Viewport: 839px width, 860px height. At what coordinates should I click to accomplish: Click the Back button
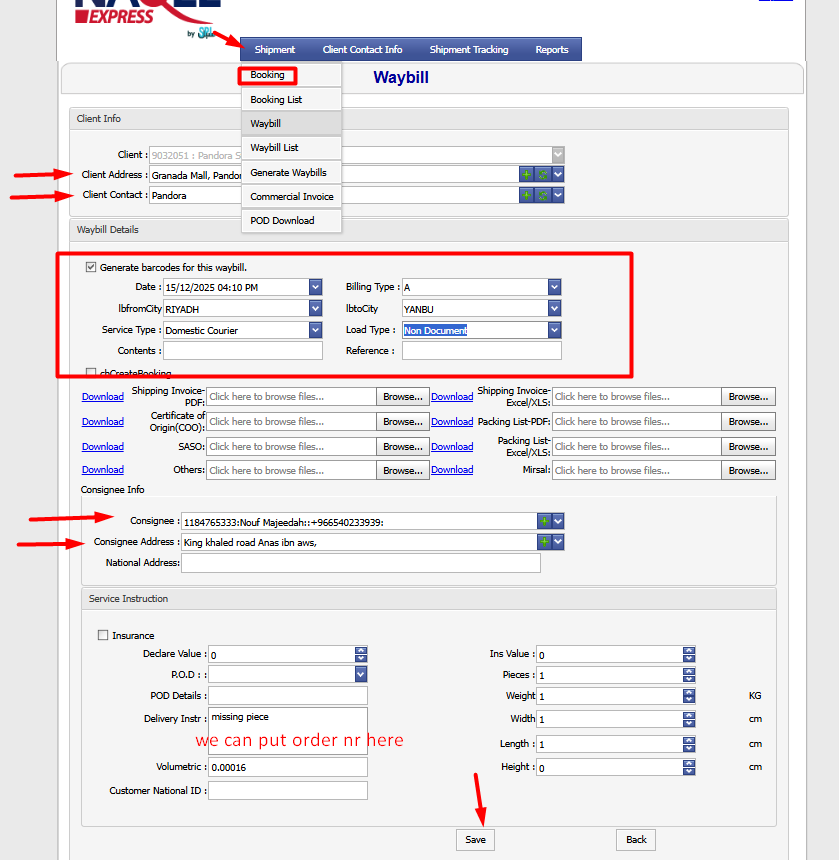pyautogui.click(x=636, y=840)
